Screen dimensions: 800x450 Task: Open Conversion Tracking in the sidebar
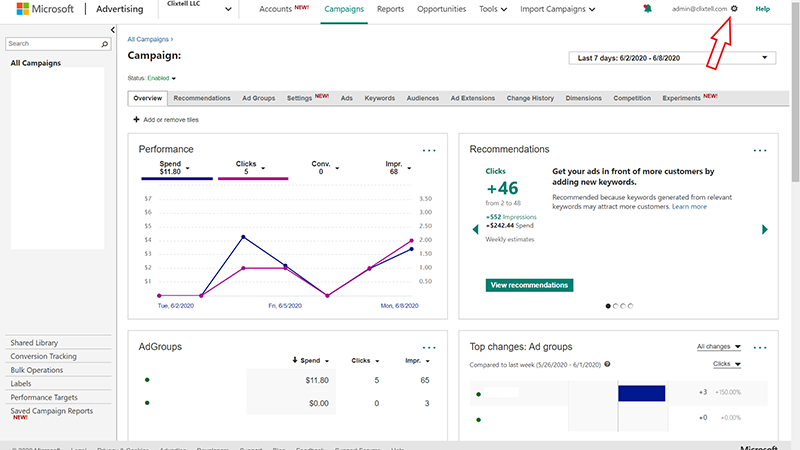tap(43, 356)
